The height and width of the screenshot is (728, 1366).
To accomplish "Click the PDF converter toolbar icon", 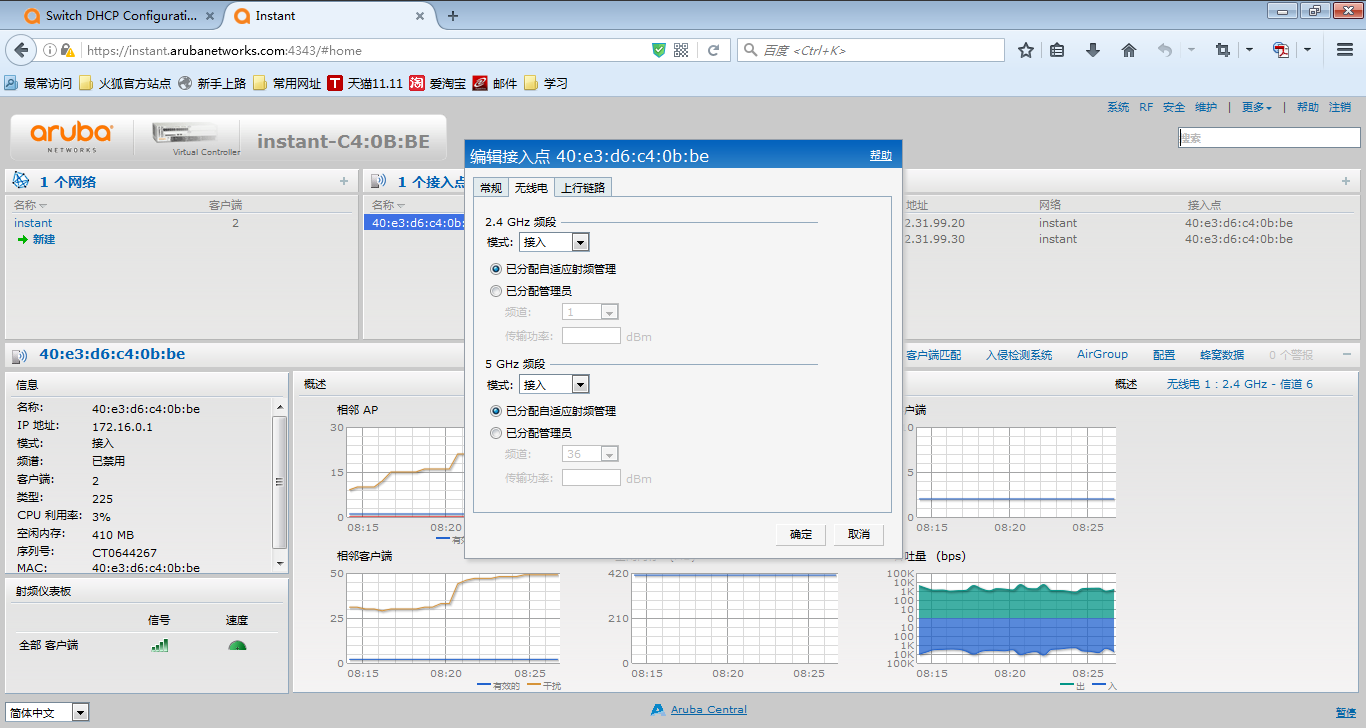I will tap(1281, 50).
